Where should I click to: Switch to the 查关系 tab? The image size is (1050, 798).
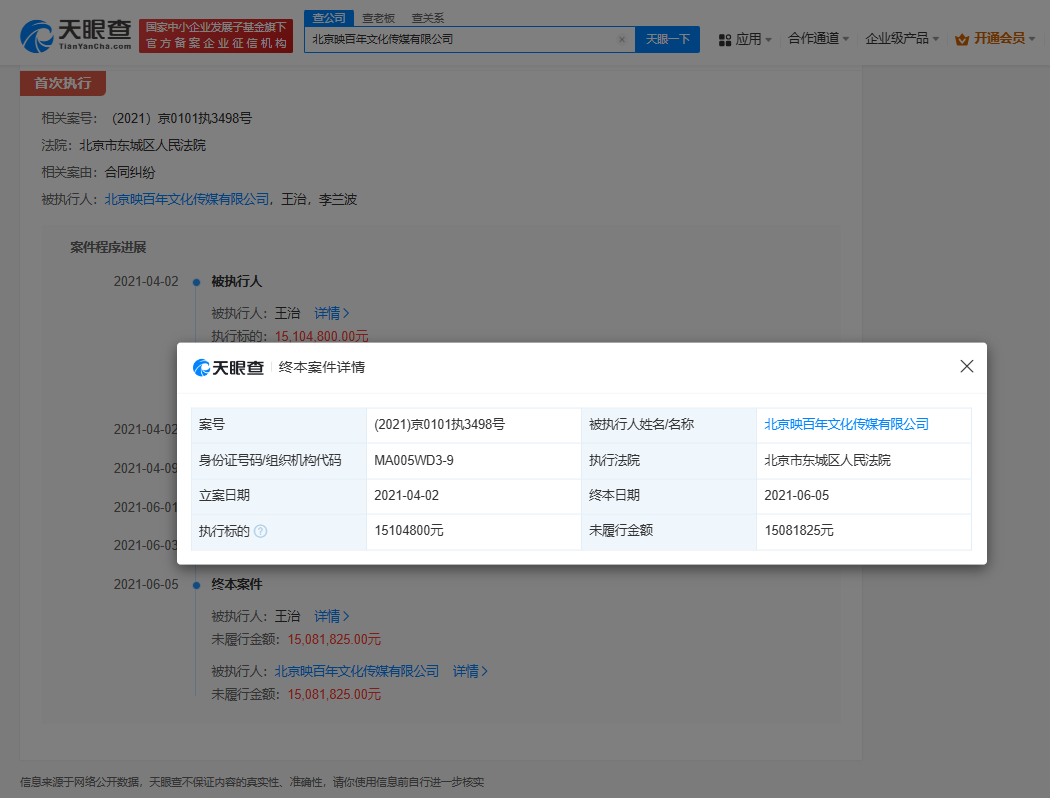tap(429, 17)
